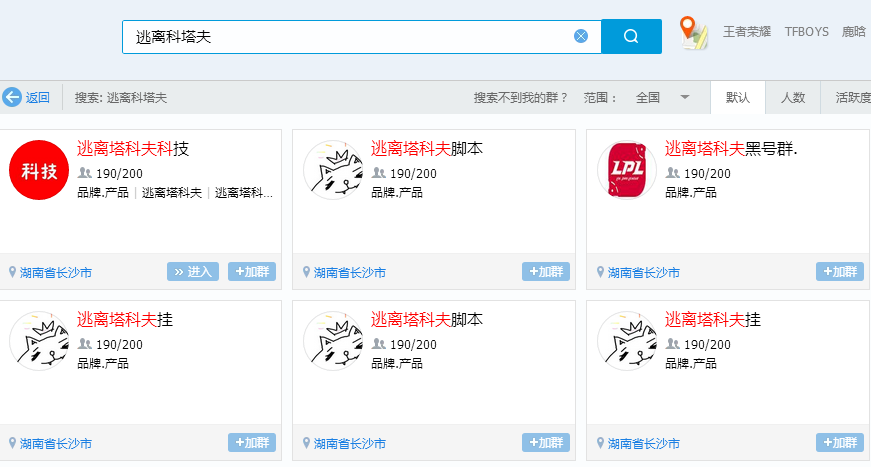Screen dimensions: 871x467
Task: Open the 科技 red group avatar
Action: (x=39, y=170)
